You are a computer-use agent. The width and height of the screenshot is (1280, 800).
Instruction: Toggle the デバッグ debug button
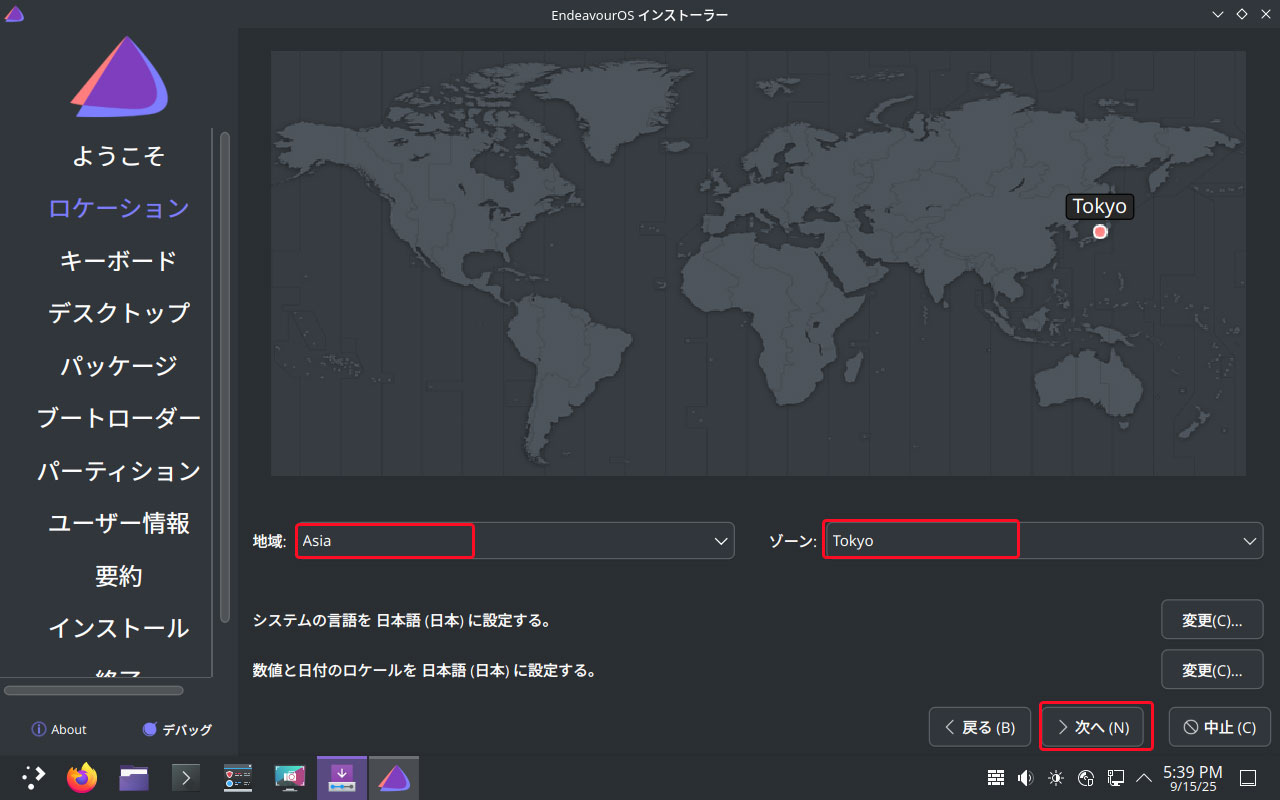pyautogui.click(x=177, y=730)
